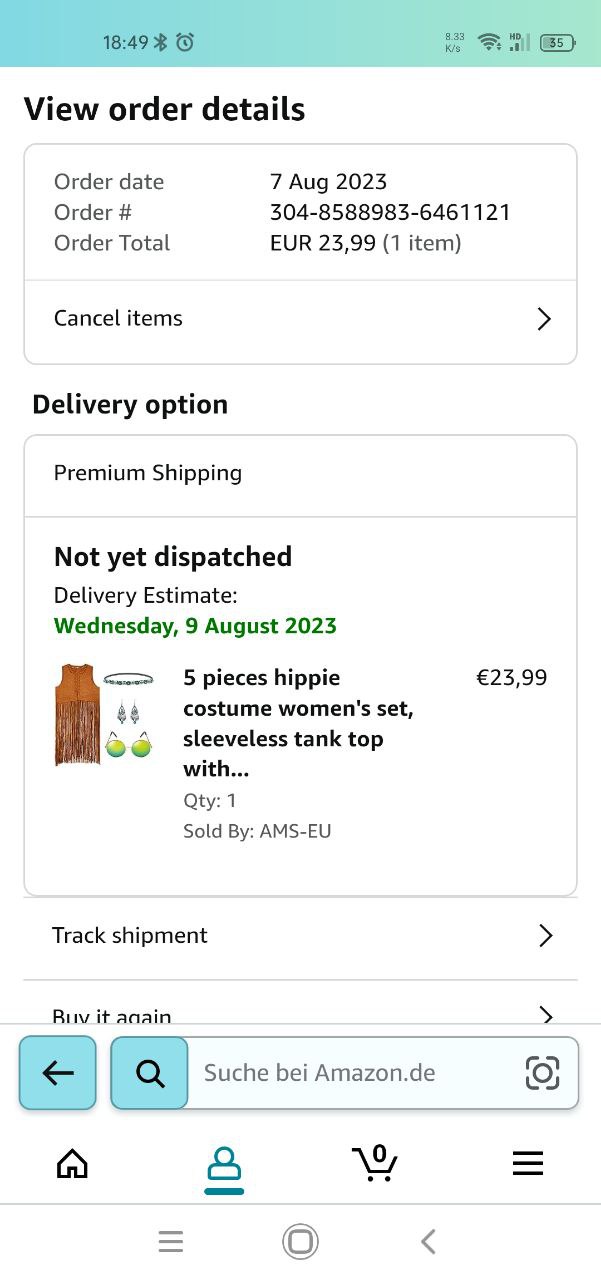Tap the Buy it again row
This screenshot has height=1280, width=601.
point(112,1014)
